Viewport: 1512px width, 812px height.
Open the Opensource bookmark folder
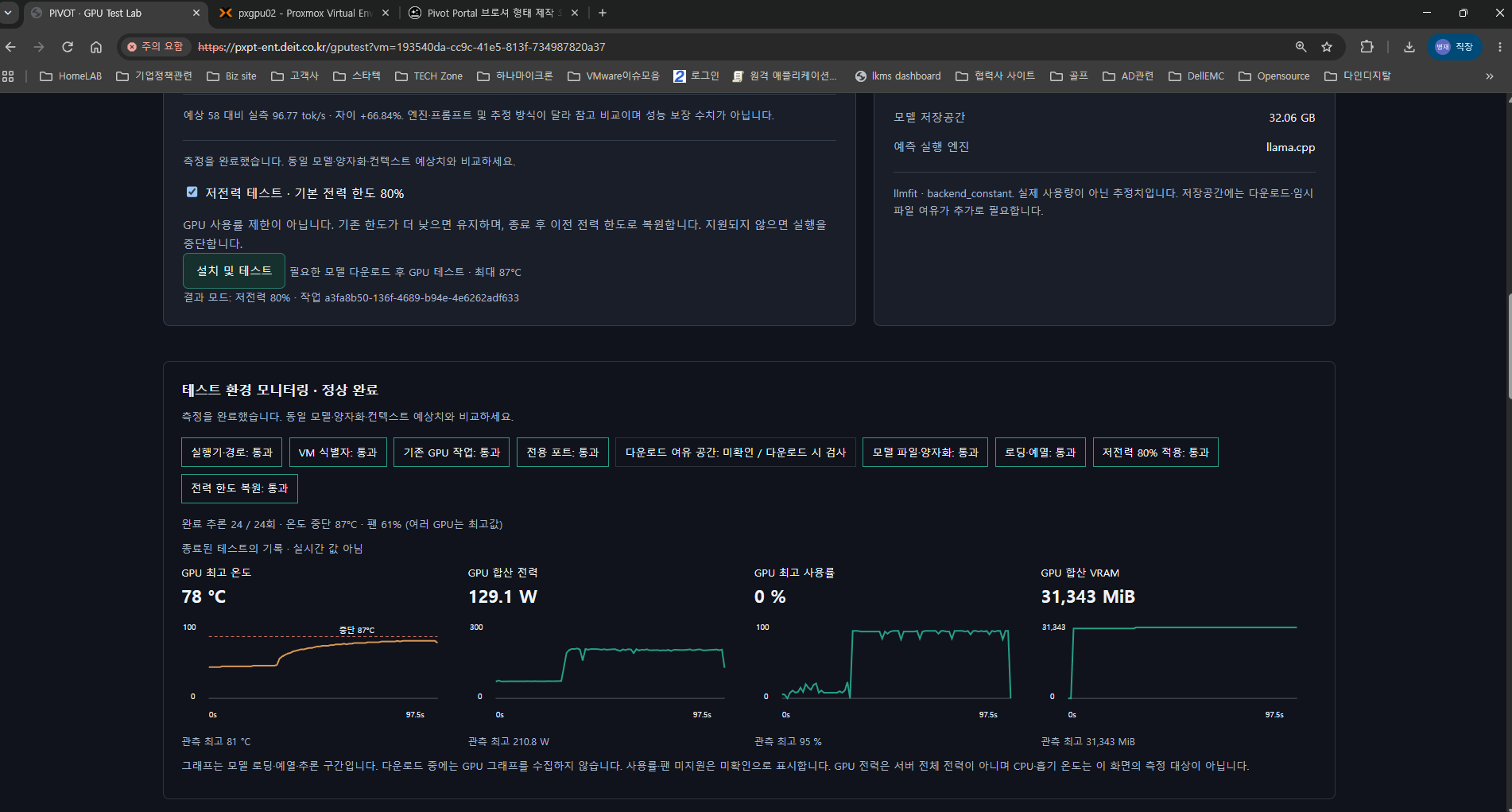[1274, 76]
